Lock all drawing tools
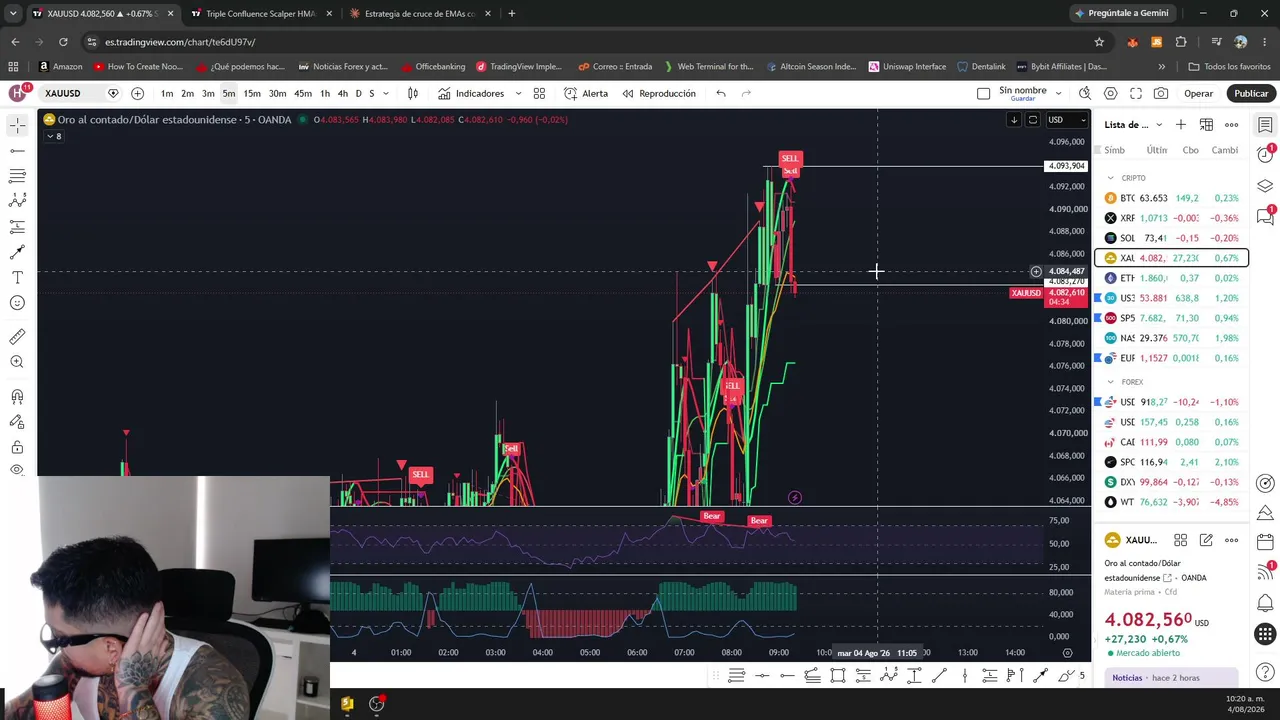The image size is (1280, 720). click(17, 447)
